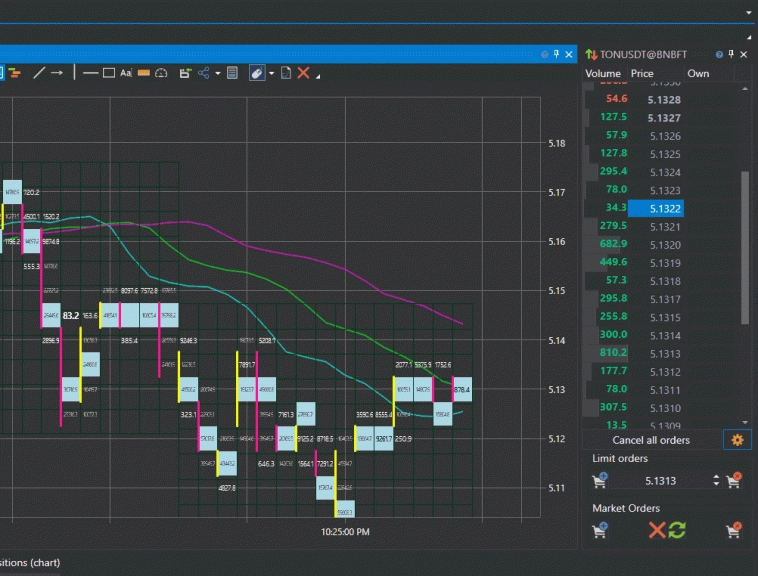
Task: Click limit price stepper arrows
Action: click(x=716, y=481)
